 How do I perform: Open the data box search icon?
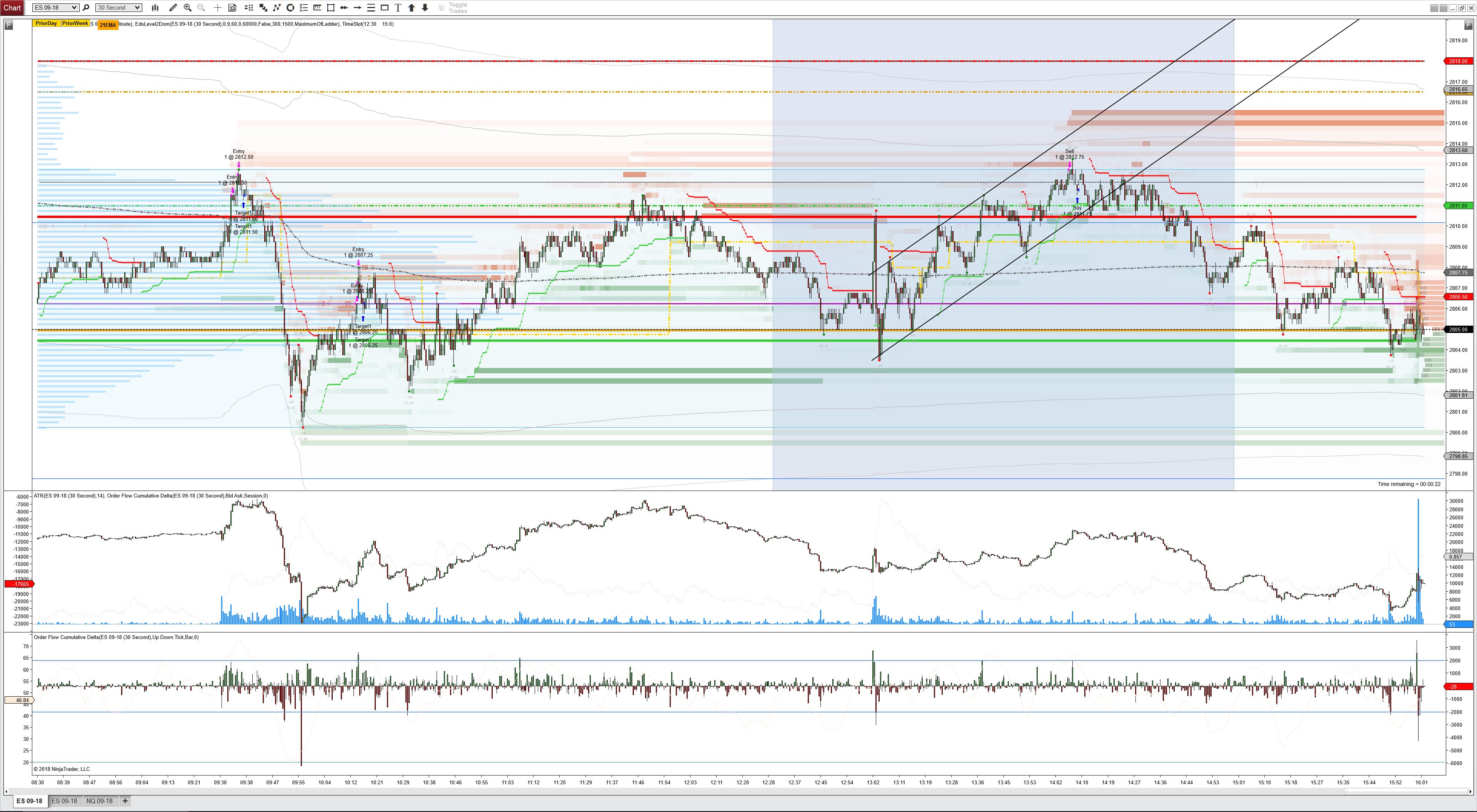[232, 7]
